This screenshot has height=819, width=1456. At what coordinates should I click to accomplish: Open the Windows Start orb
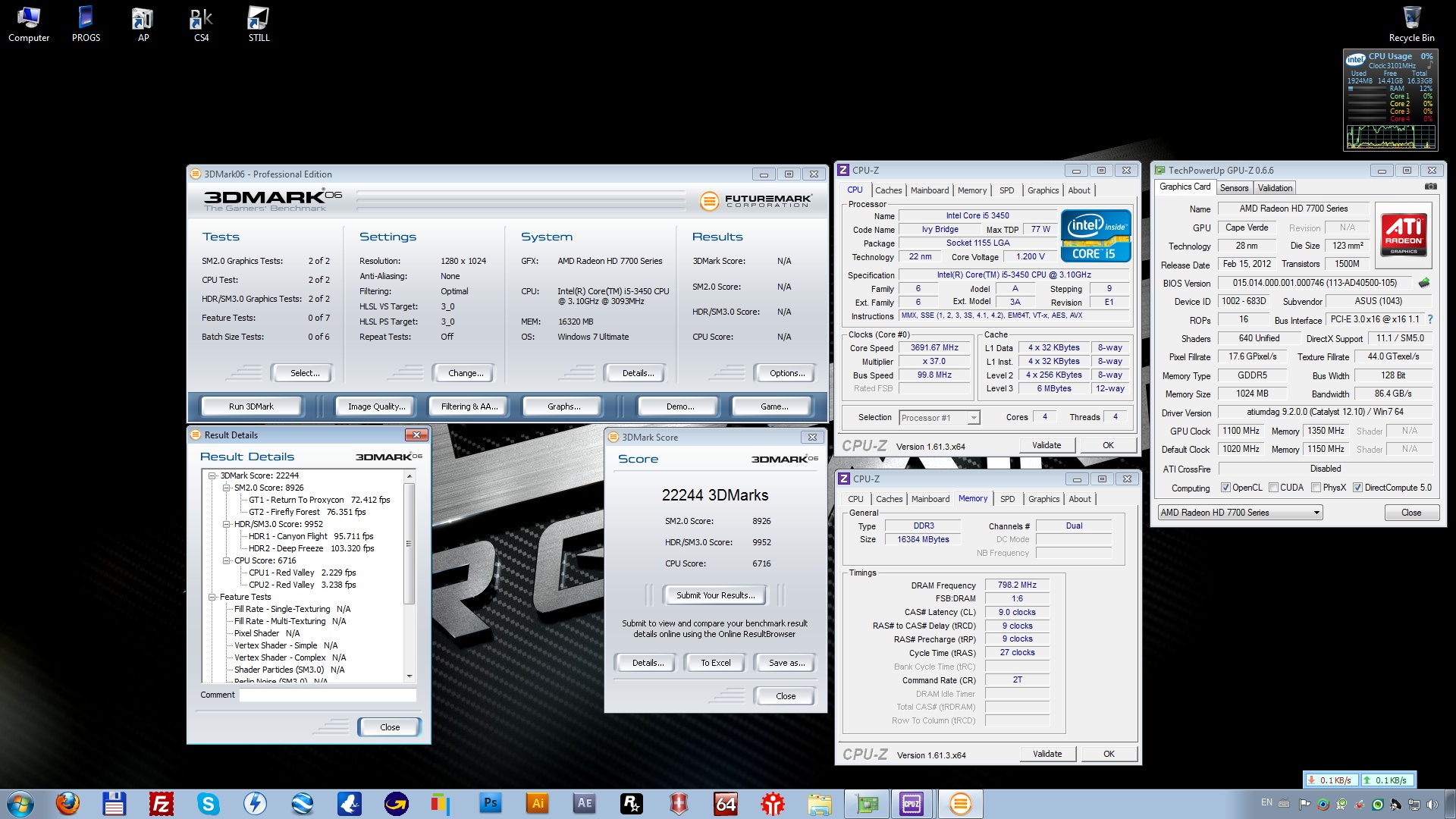(20, 803)
